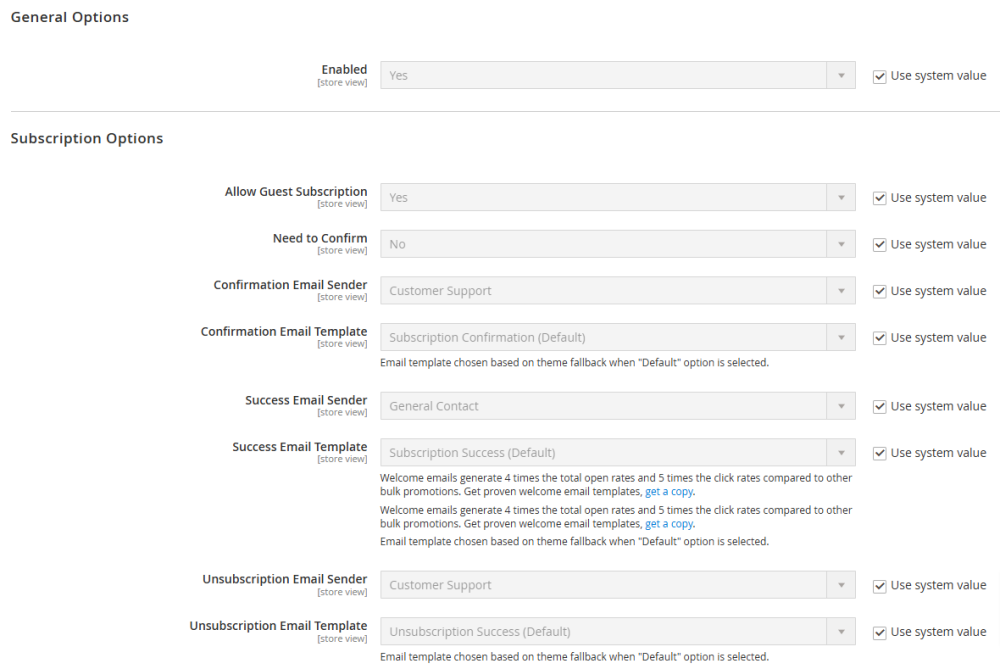Click the first 'get a copy' link
This screenshot has width=1000, height=669.
coord(668,492)
